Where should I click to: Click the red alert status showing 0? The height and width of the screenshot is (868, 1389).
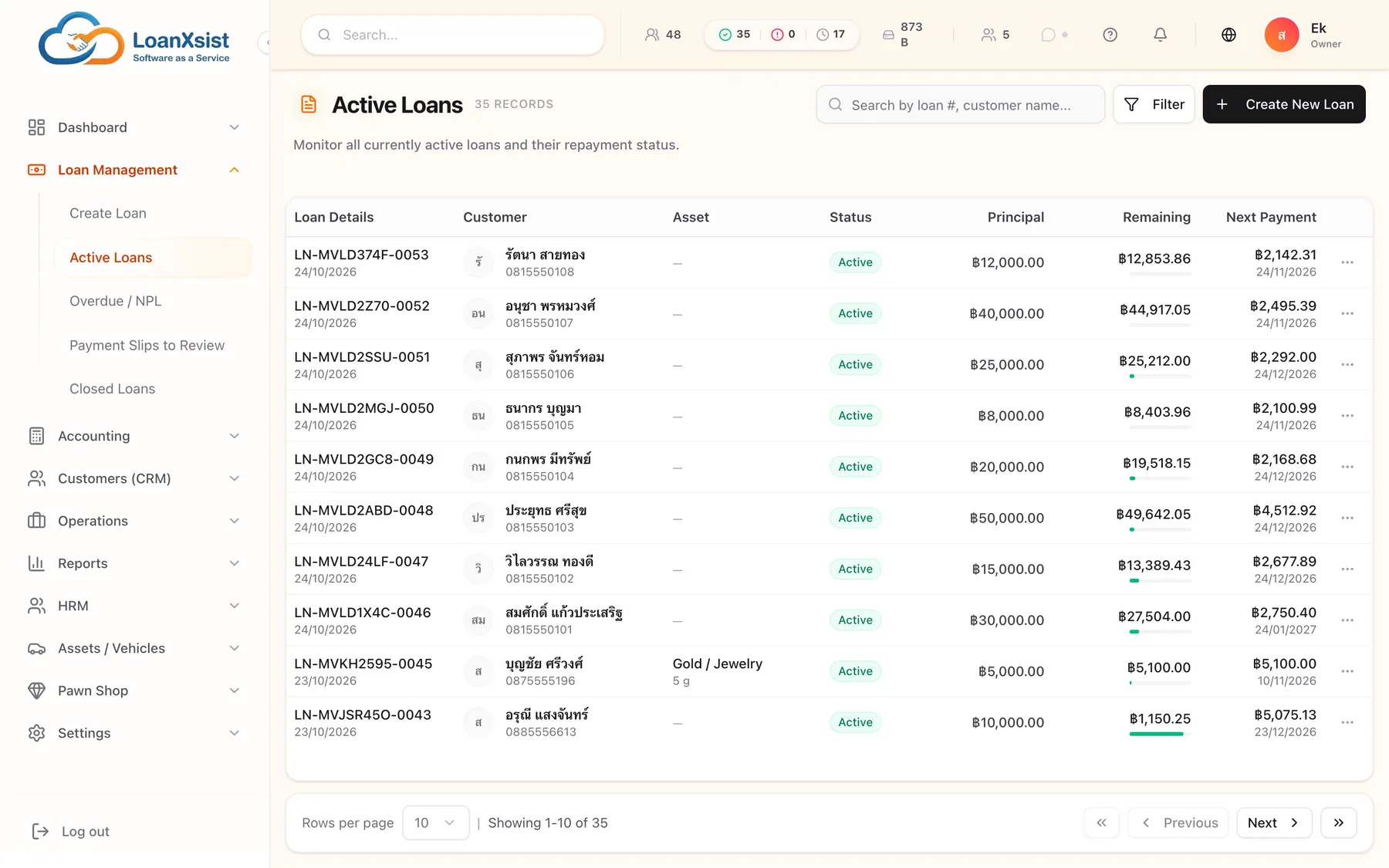[x=783, y=35]
